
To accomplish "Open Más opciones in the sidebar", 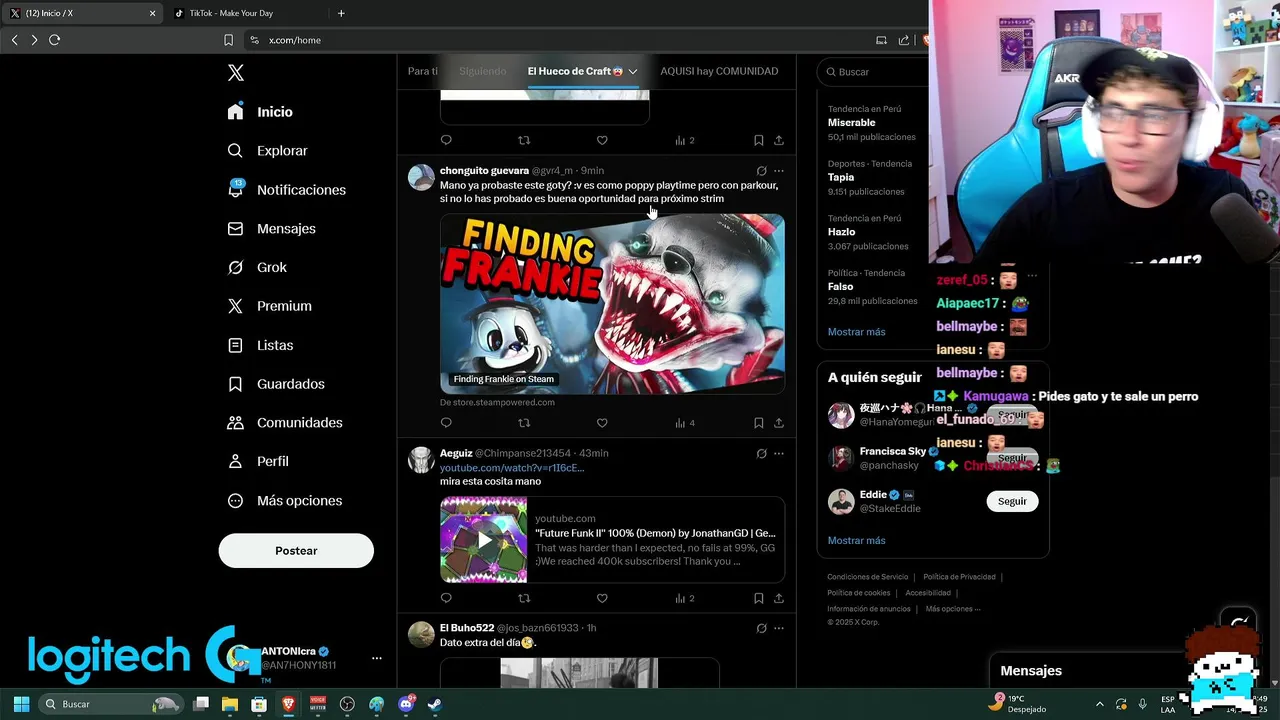I will 285,501.
